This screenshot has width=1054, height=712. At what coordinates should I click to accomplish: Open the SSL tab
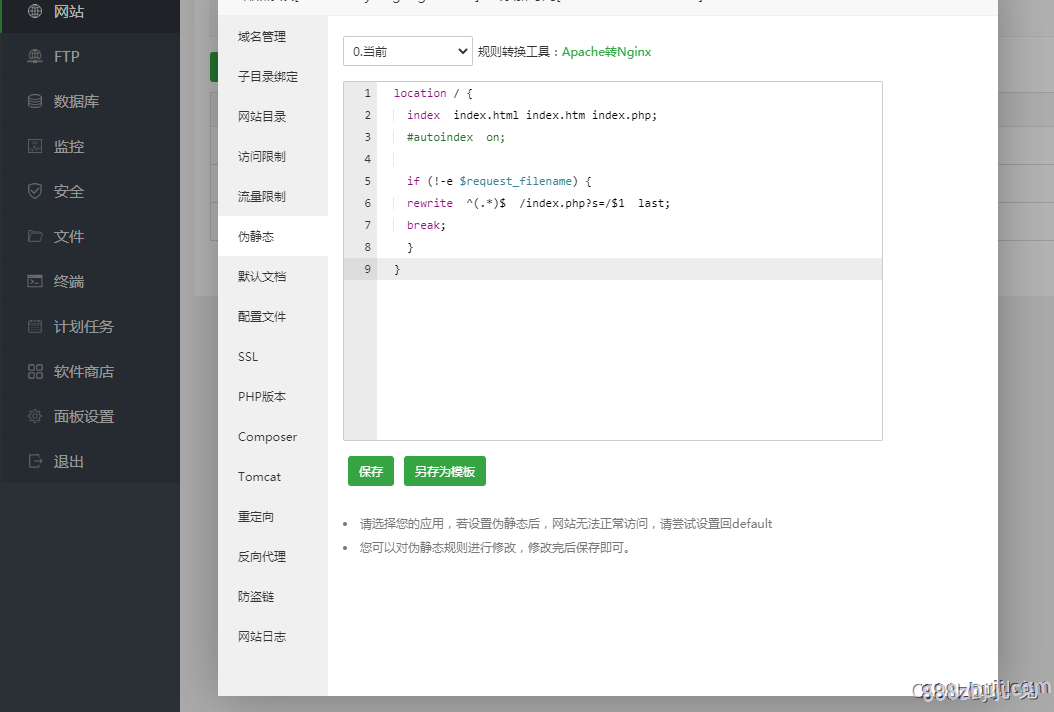pyautogui.click(x=273, y=356)
